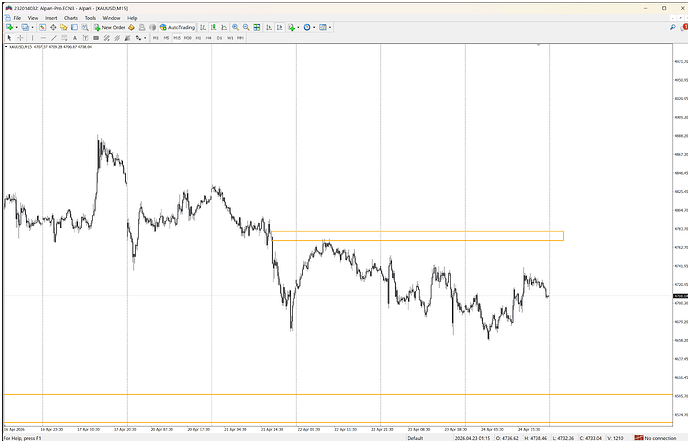690x443 pixels.
Task: Toggle Chart Shift
Action: coord(279,27)
